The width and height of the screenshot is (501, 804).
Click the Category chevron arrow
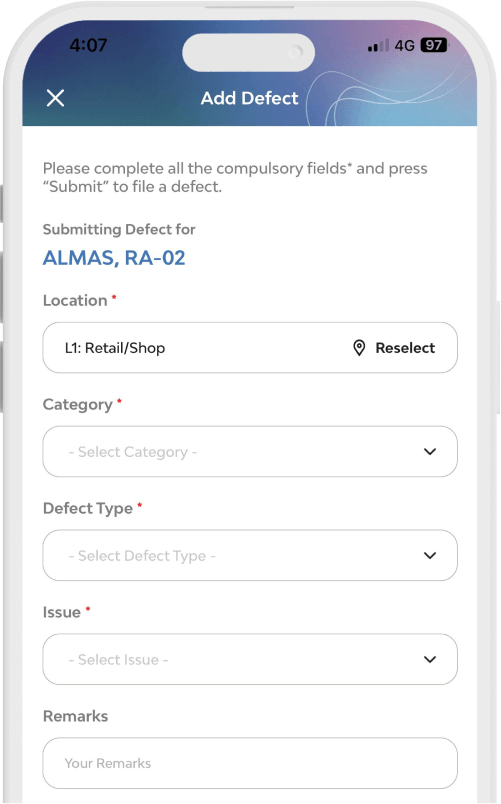point(430,452)
